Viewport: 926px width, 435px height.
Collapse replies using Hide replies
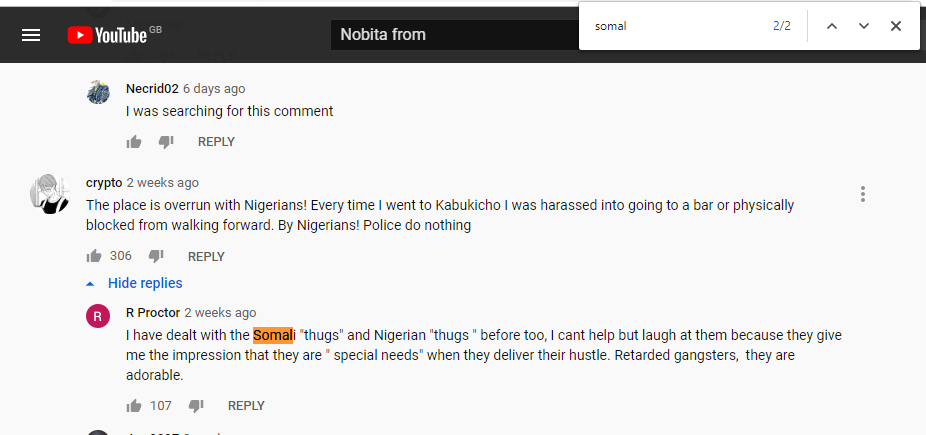(144, 283)
